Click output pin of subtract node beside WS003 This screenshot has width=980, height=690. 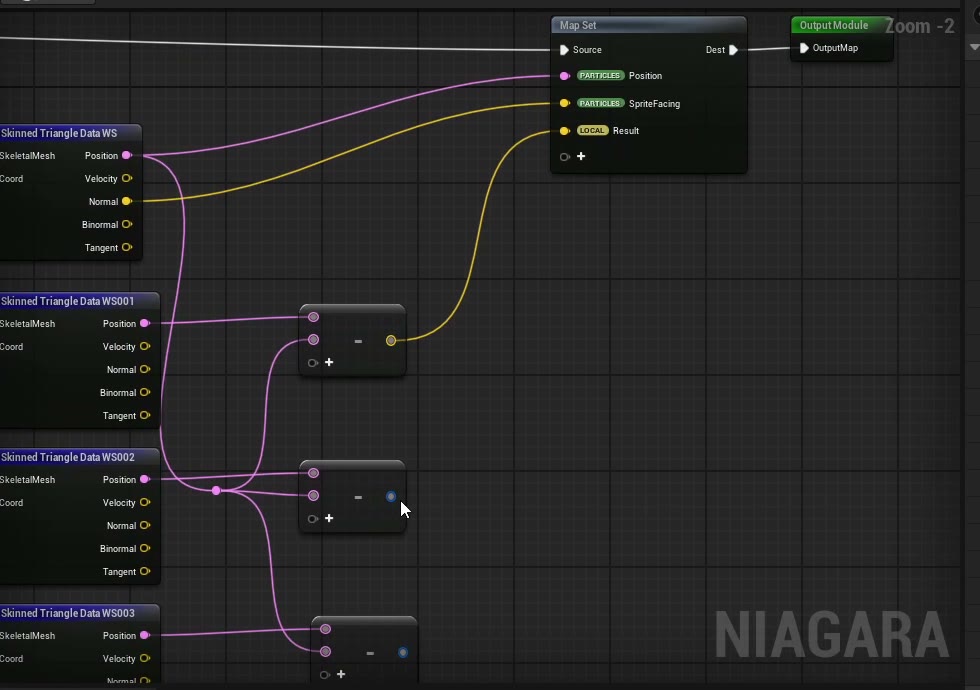click(x=403, y=652)
